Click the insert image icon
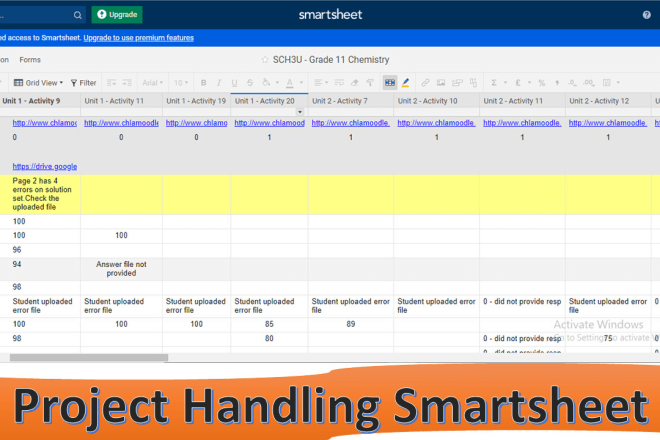 [441, 83]
